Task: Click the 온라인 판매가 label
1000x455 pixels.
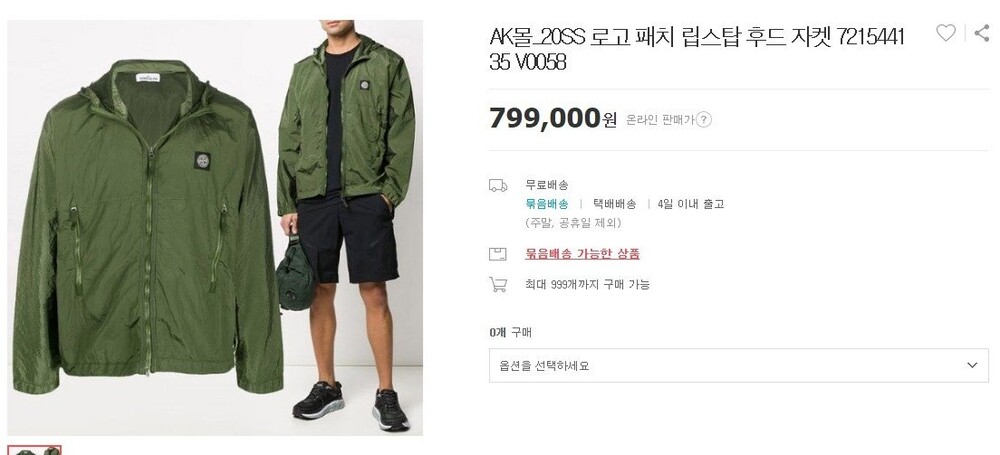Action: pos(659,119)
